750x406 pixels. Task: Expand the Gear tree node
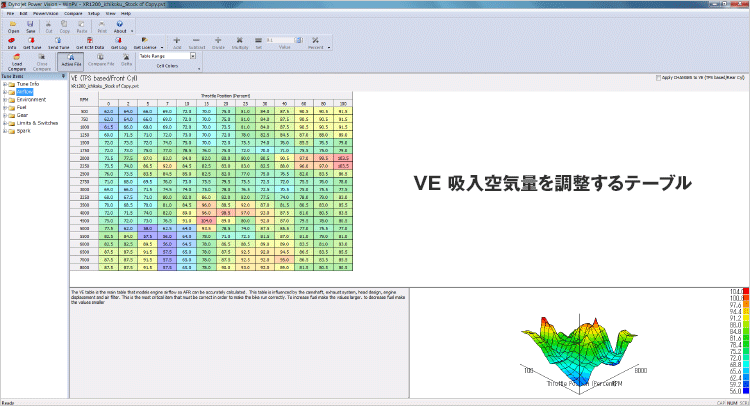click(x=5, y=115)
